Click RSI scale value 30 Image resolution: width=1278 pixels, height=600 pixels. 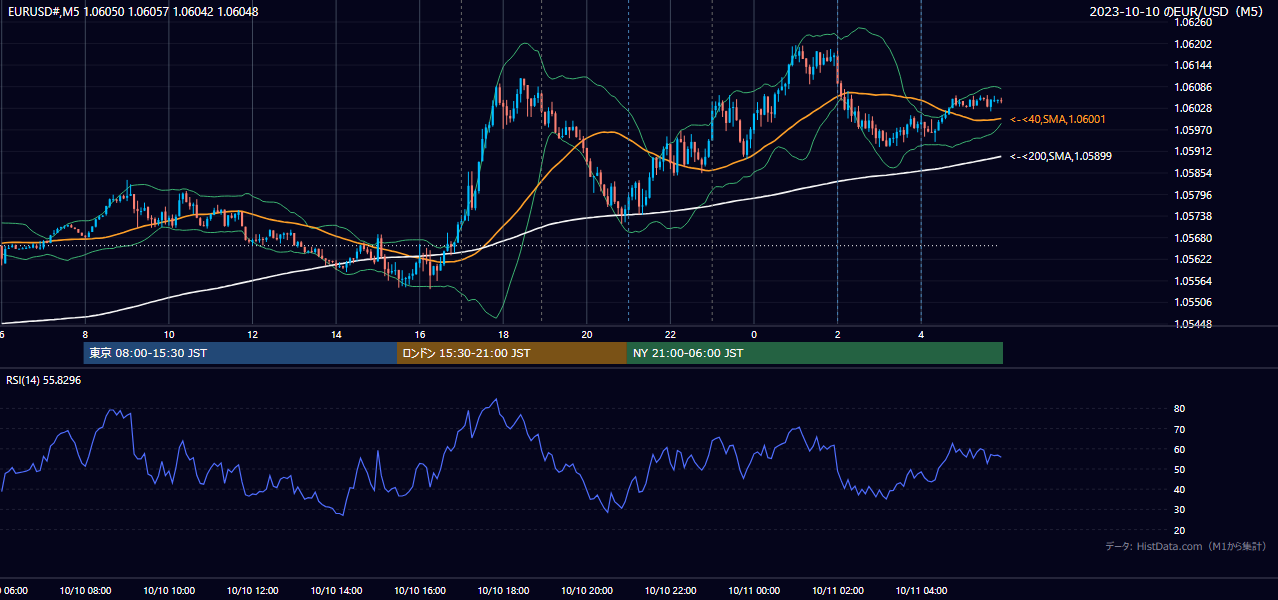[1179, 510]
